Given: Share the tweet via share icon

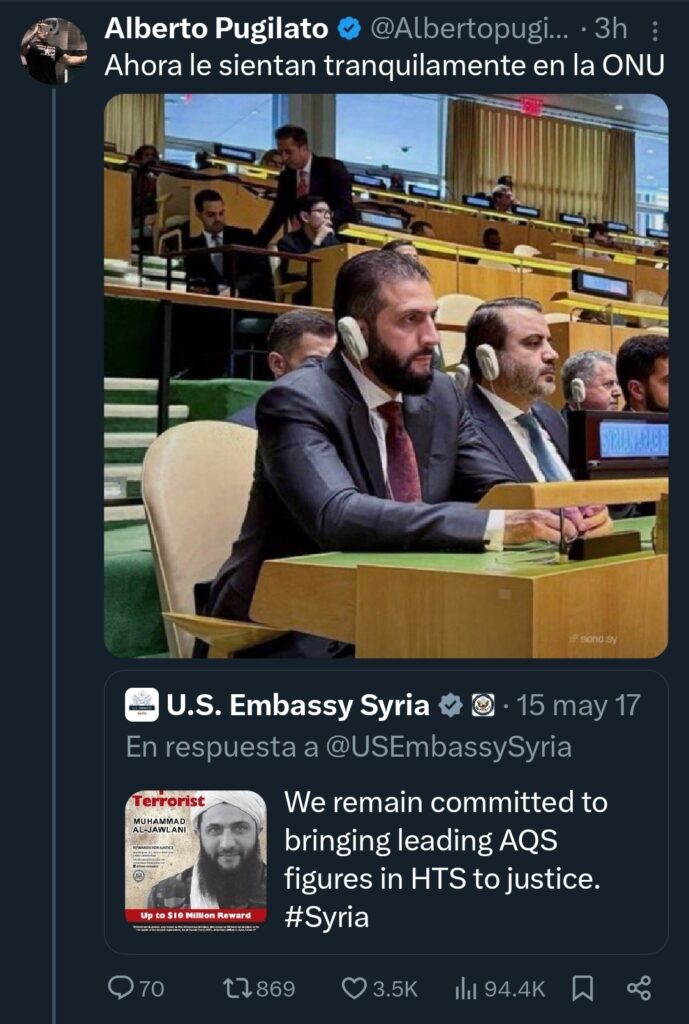Looking at the screenshot, I should (639, 988).
